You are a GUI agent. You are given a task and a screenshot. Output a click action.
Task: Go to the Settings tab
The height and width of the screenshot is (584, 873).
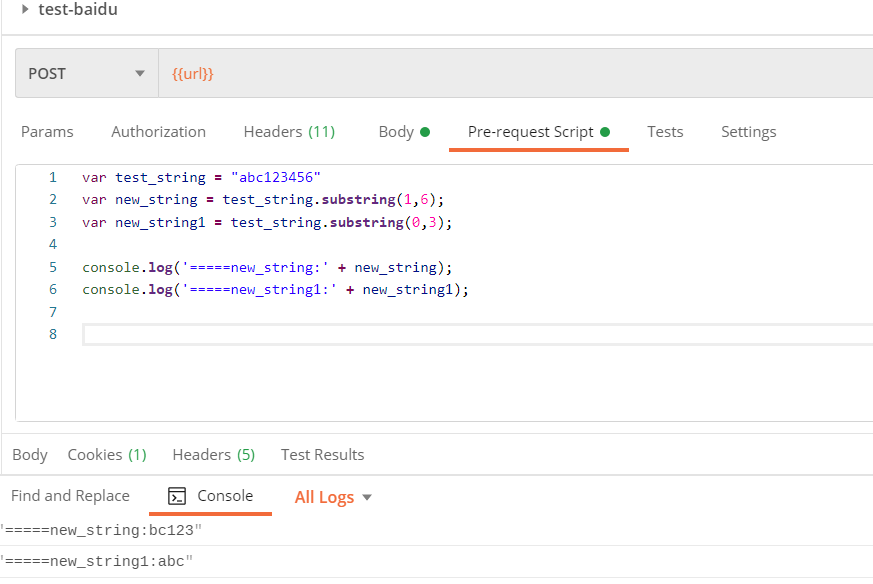[749, 132]
